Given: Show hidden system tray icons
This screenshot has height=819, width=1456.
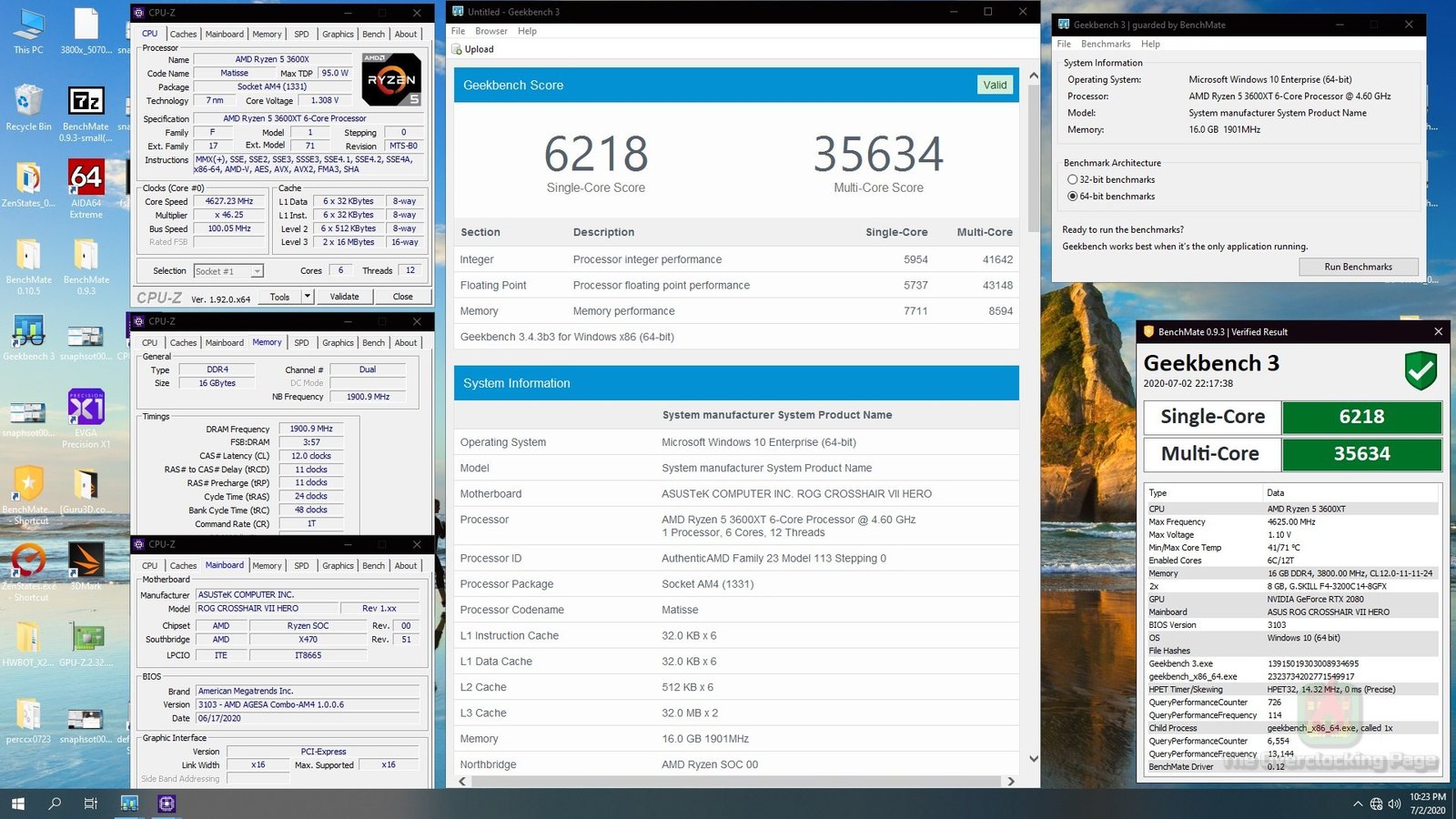Looking at the screenshot, I should (1358, 804).
